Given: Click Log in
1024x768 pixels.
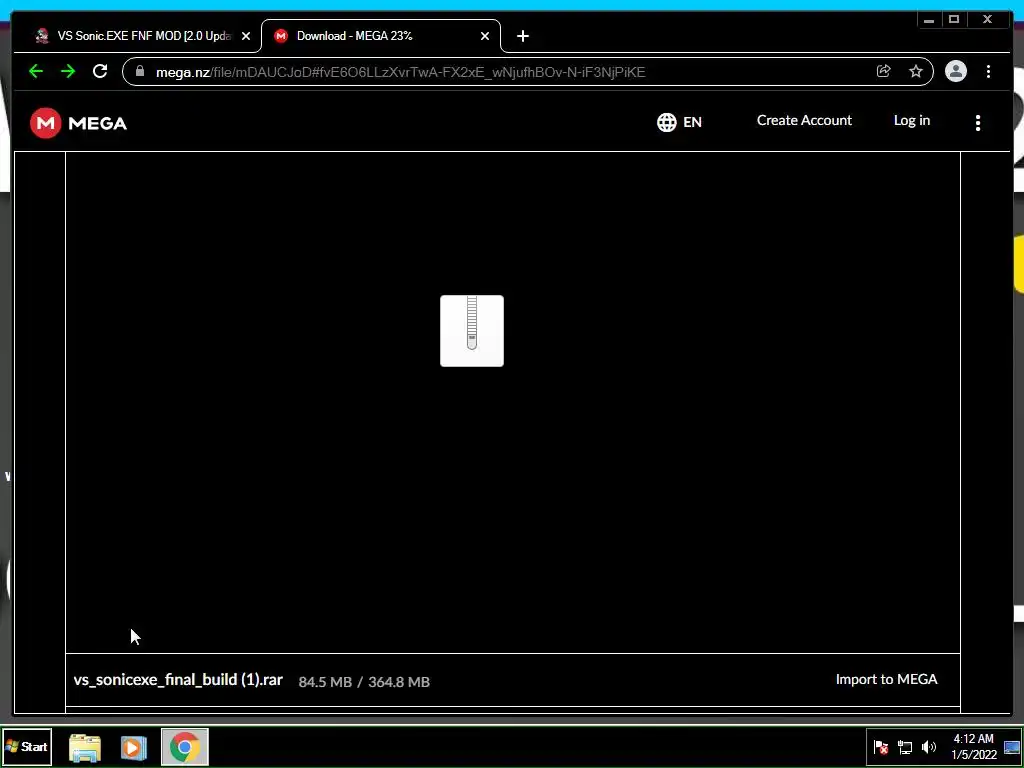Looking at the screenshot, I should pos(912,120).
